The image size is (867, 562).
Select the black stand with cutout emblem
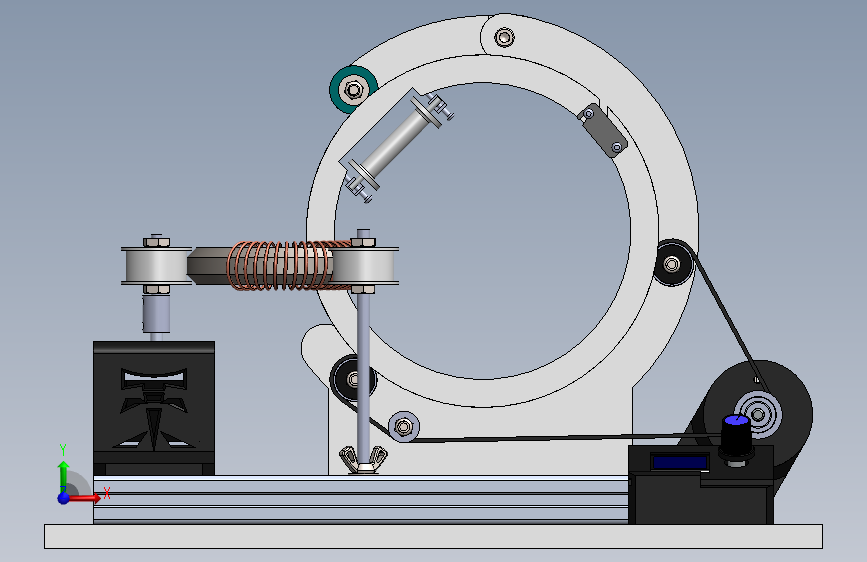(x=154, y=408)
